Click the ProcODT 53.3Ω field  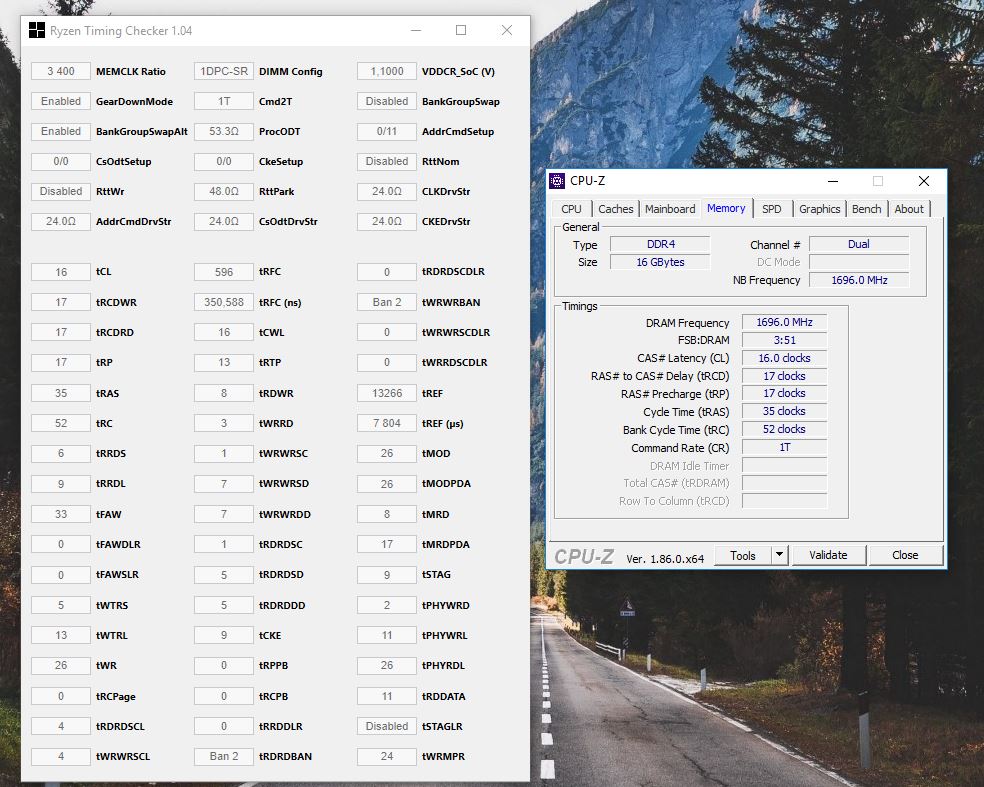(x=224, y=131)
